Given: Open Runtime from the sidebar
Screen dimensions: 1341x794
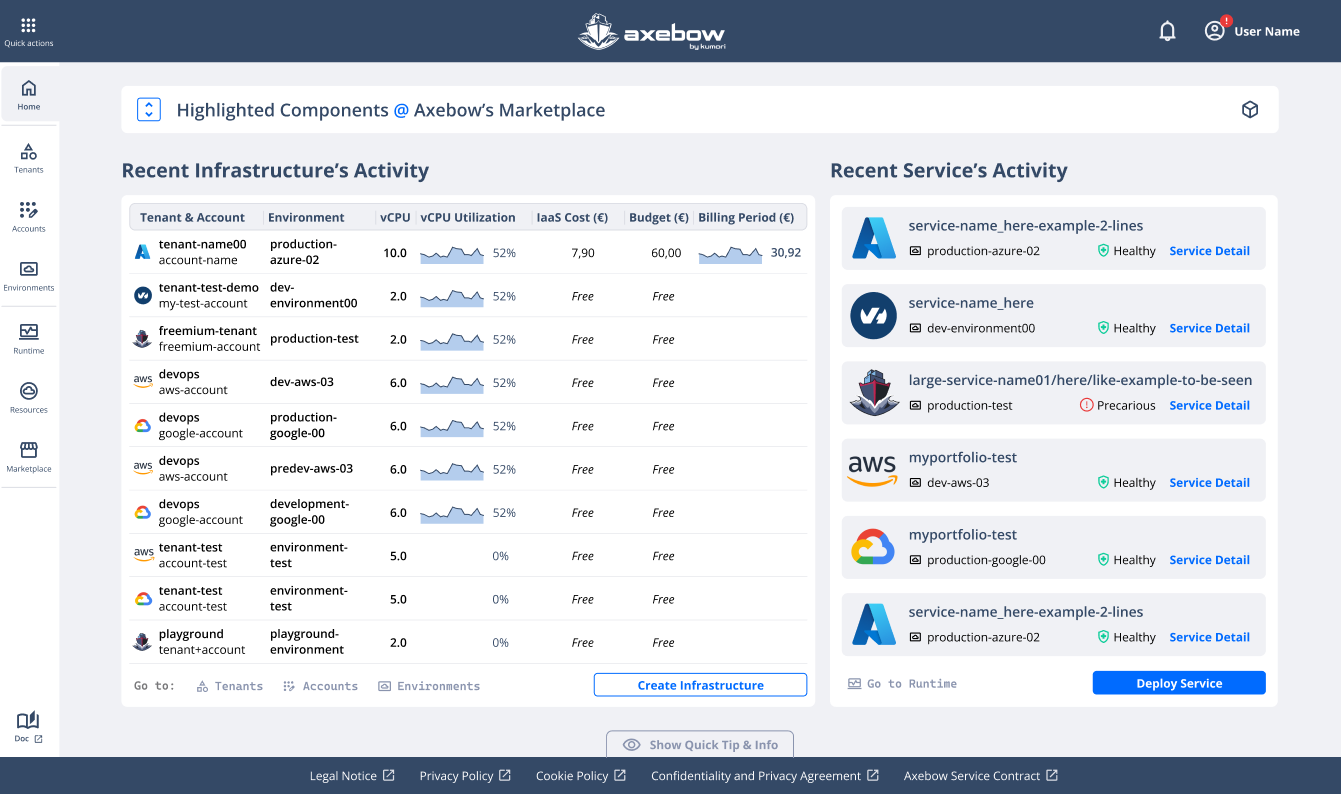Looking at the screenshot, I should pyautogui.click(x=29, y=338).
